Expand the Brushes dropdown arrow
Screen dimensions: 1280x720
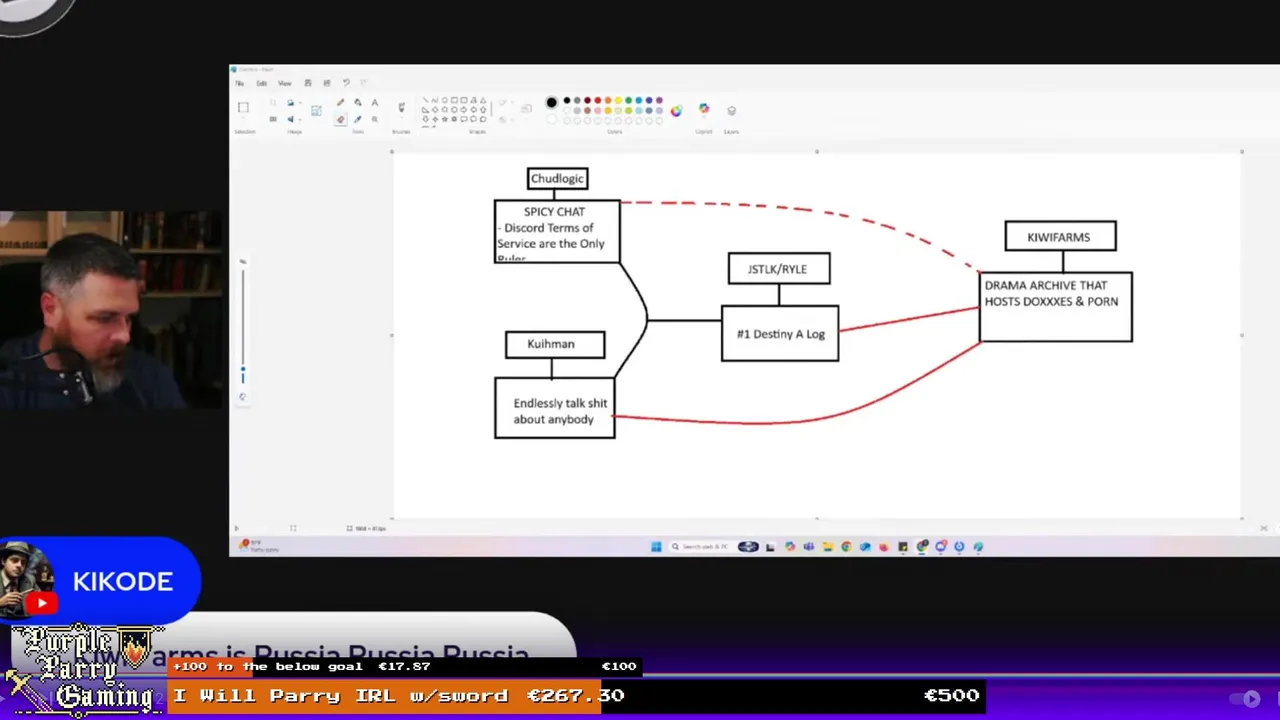[x=401, y=119]
